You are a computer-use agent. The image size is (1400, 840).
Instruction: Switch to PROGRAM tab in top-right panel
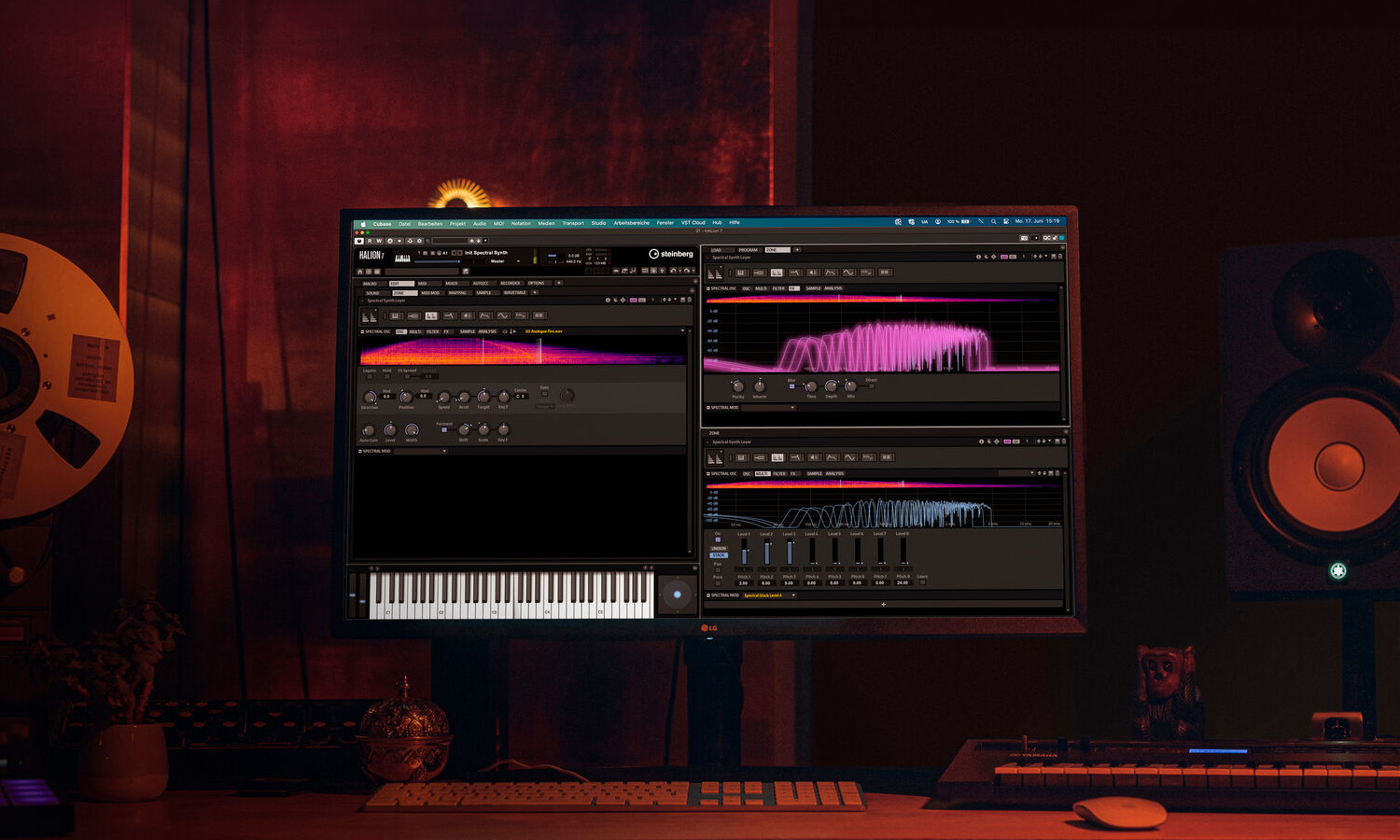(749, 250)
